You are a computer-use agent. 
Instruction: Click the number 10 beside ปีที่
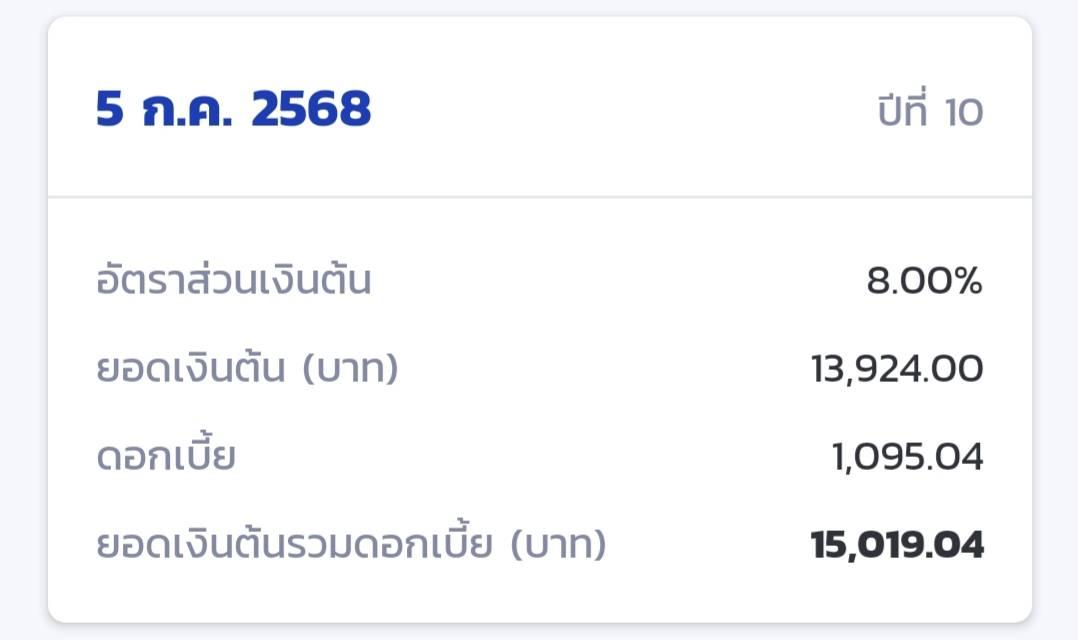click(964, 113)
